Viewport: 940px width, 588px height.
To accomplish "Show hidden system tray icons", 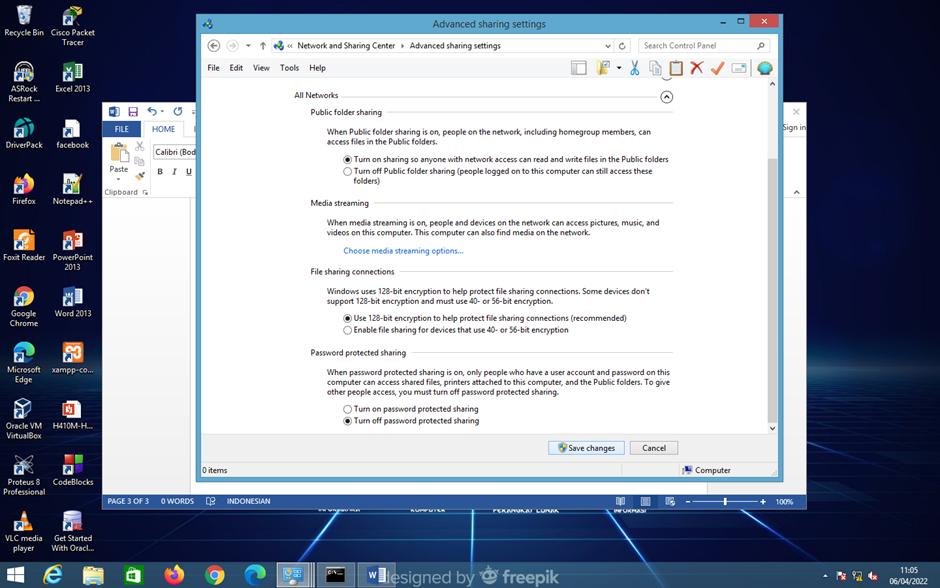I will [x=825, y=576].
